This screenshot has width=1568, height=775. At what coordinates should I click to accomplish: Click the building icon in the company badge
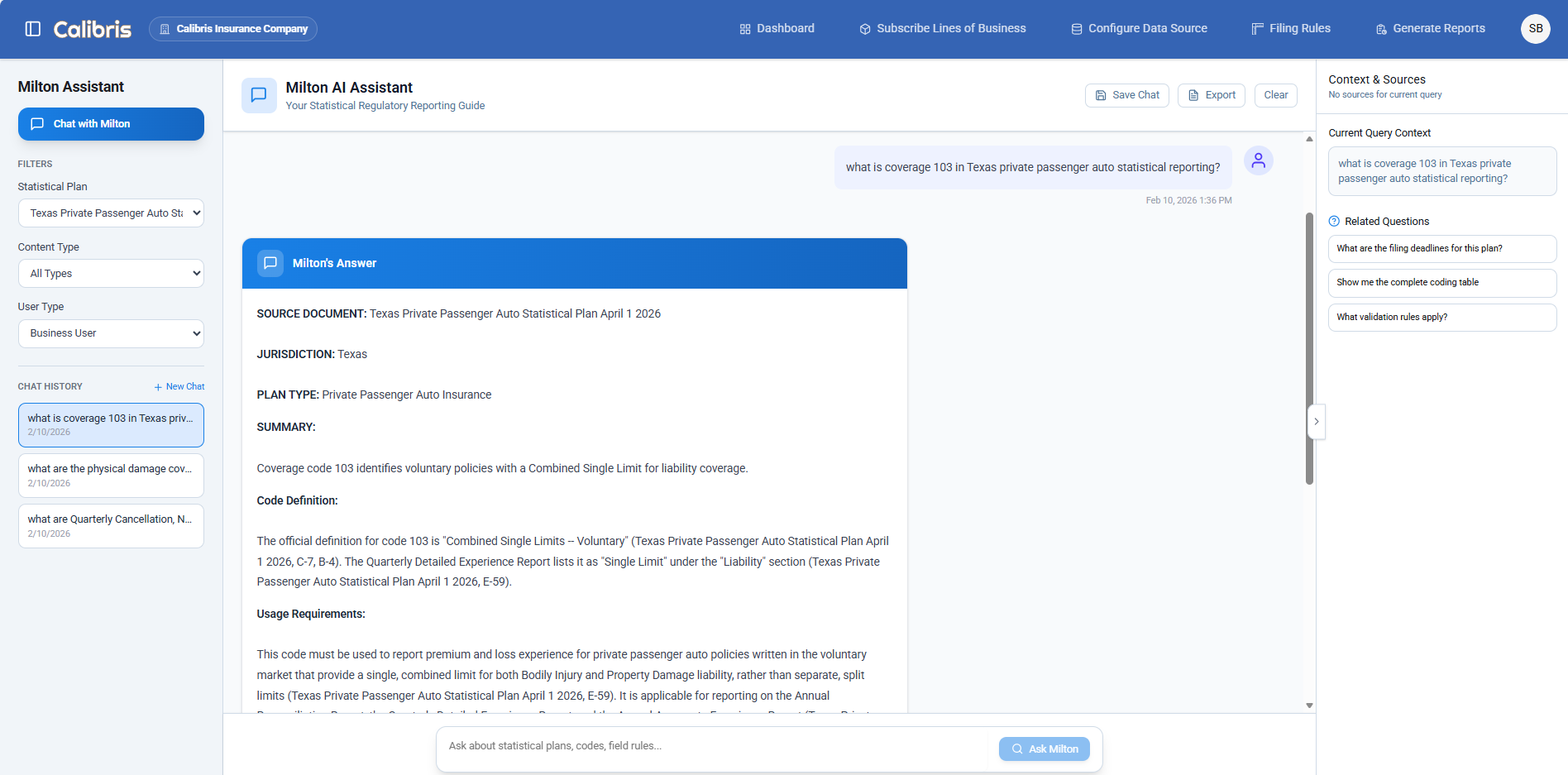pyautogui.click(x=165, y=28)
